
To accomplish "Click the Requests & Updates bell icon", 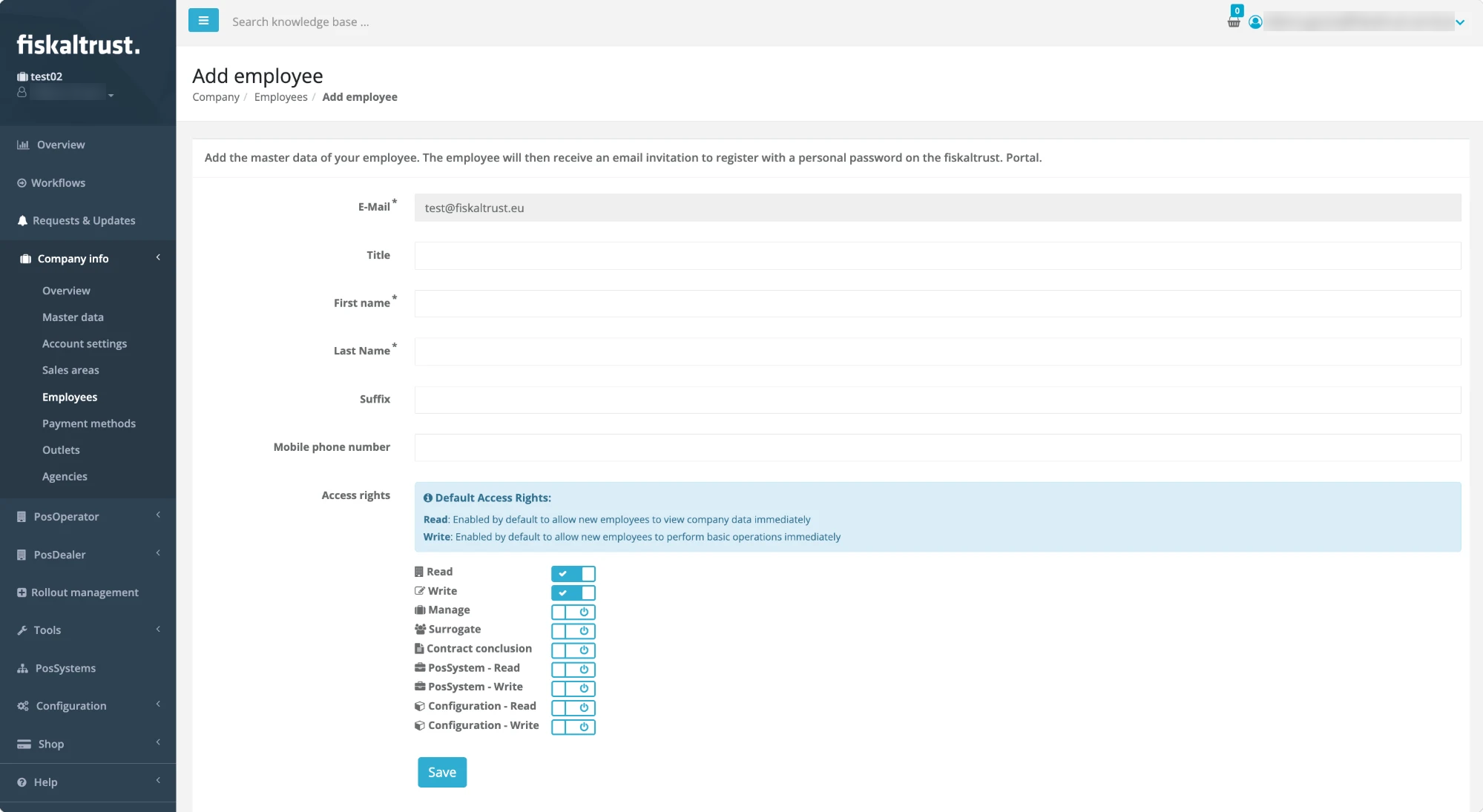I will point(22,221).
